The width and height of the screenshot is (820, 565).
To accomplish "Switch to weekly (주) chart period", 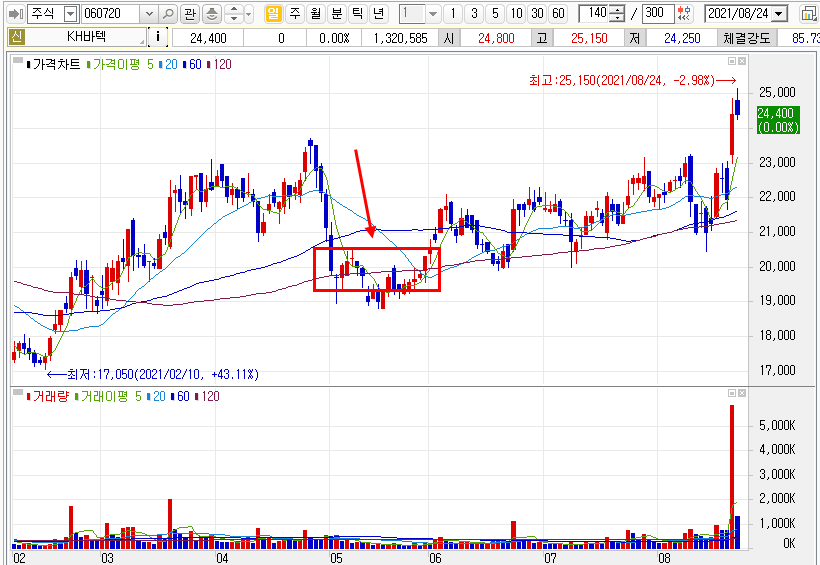I will pyautogui.click(x=295, y=14).
